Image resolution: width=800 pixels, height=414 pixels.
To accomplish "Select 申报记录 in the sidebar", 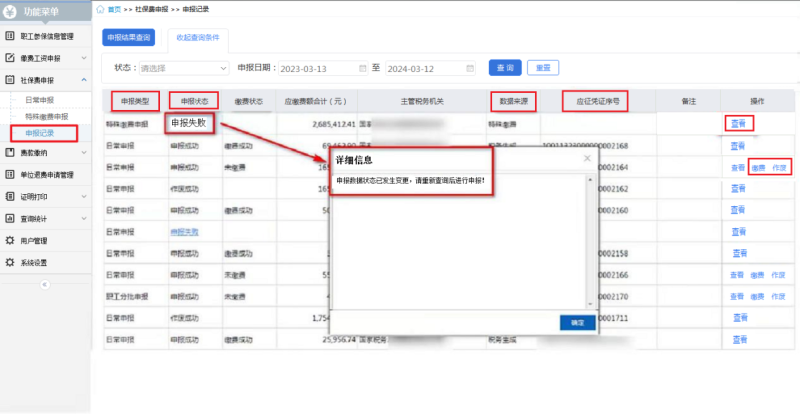I will [x=40, y=132].
